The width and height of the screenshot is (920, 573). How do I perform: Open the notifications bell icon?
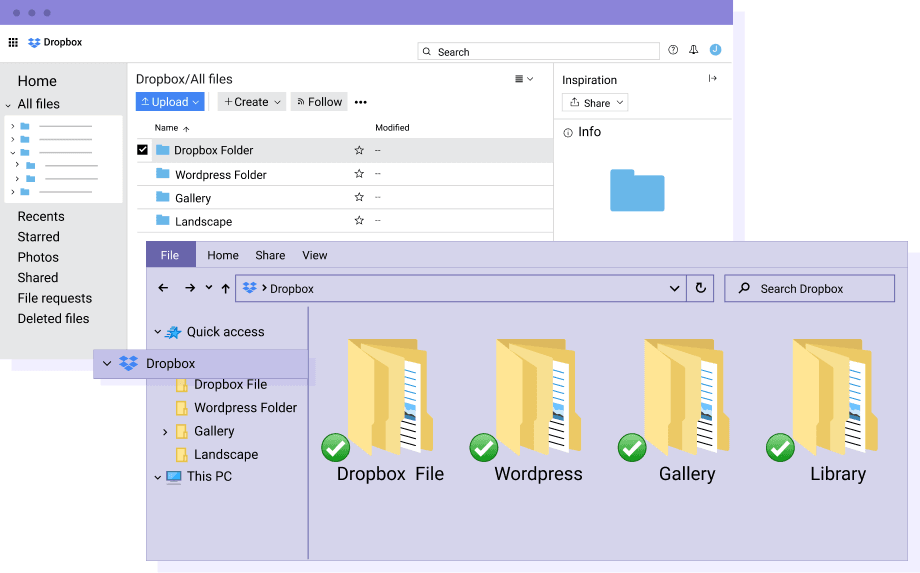694,50
